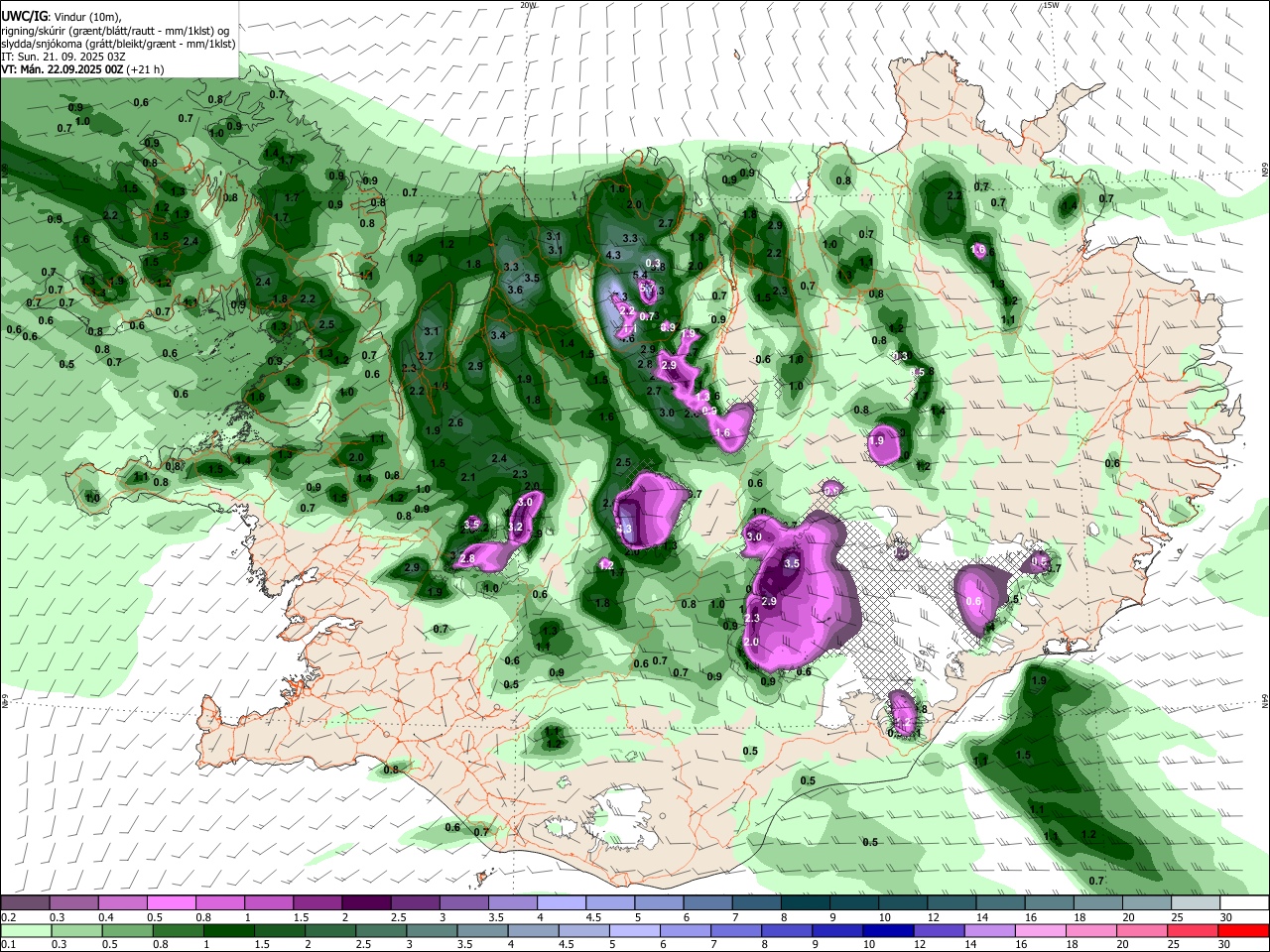Select the 3.4 precipitation value on the map
1270x952 pixels.
[498, 336]
